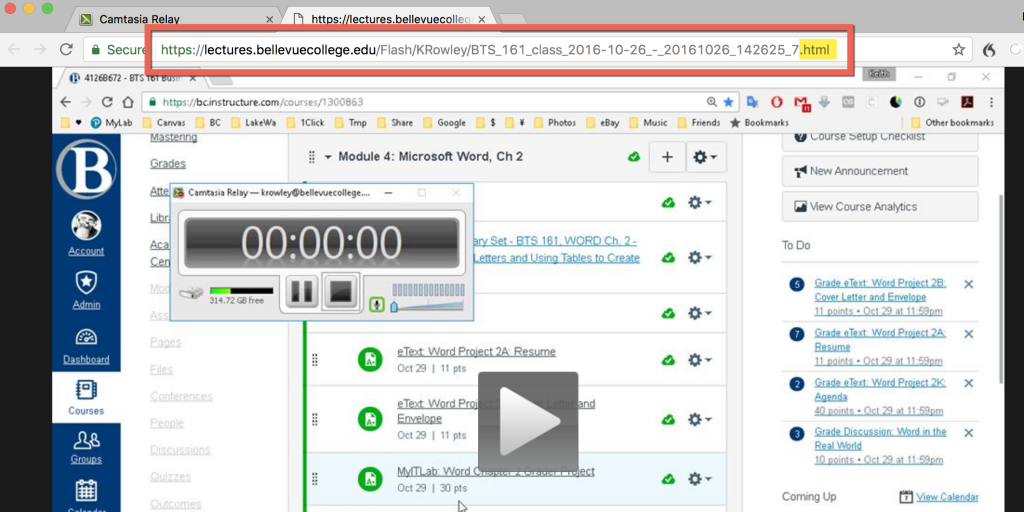The width and height of the screenshot is (1024, 512).
Task: Click the New Announcement button
Action: (880, 171)
